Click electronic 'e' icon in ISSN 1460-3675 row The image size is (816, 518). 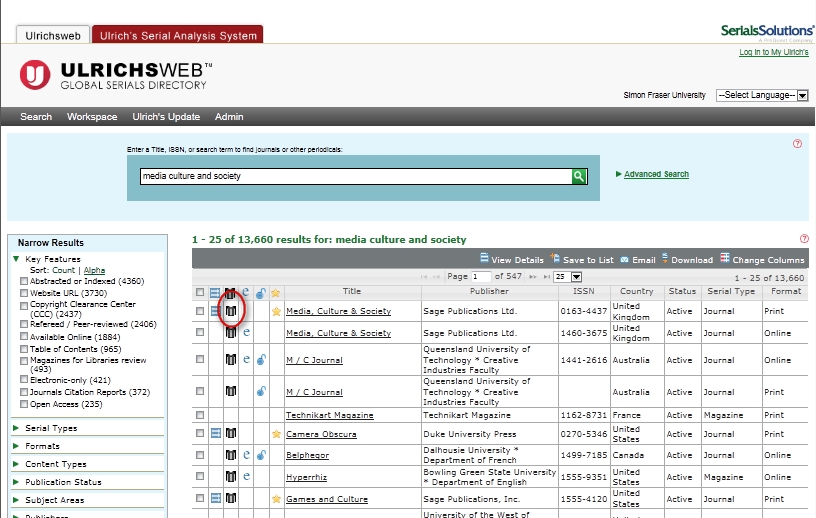pyautogui.click(x=246, y=332)
